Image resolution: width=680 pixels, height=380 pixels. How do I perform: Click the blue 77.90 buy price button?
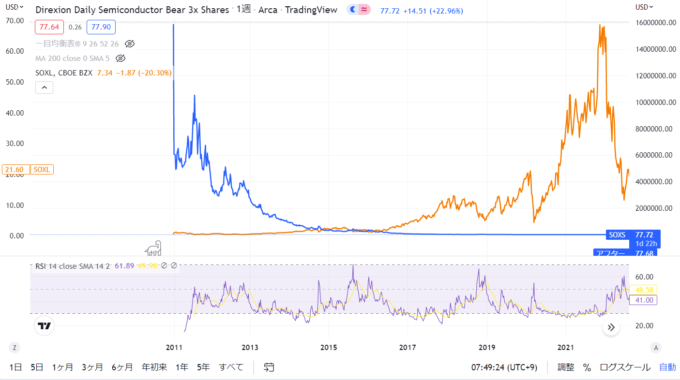coord(101,27)
